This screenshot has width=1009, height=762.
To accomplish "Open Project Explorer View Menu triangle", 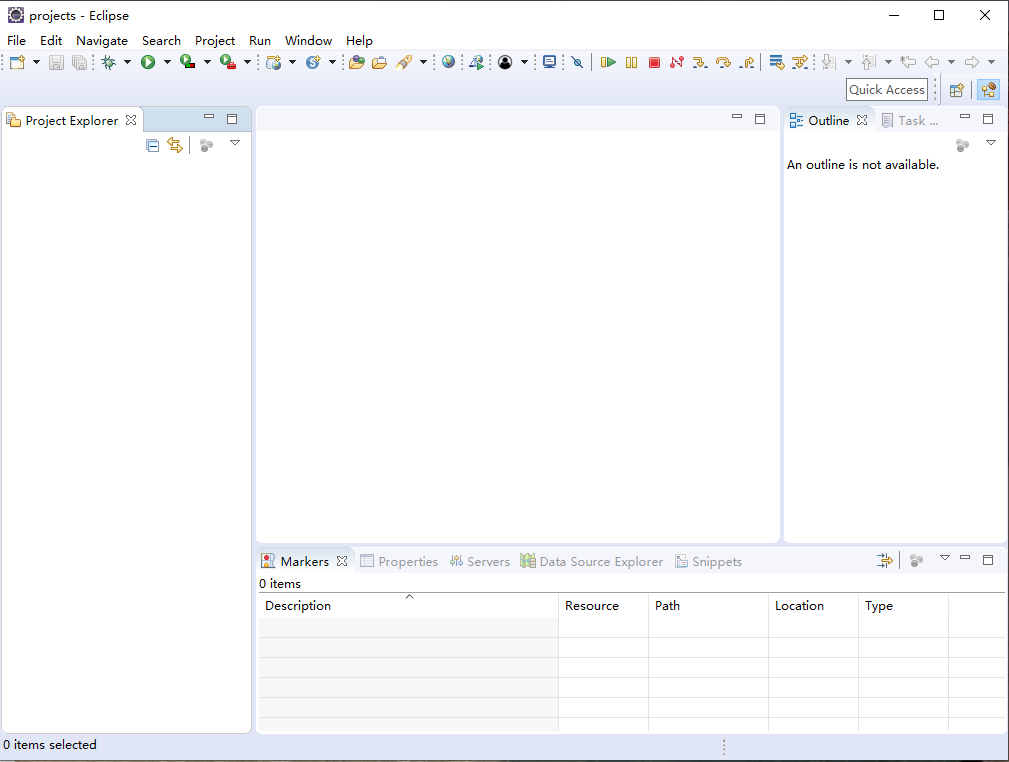I will 235,143.
